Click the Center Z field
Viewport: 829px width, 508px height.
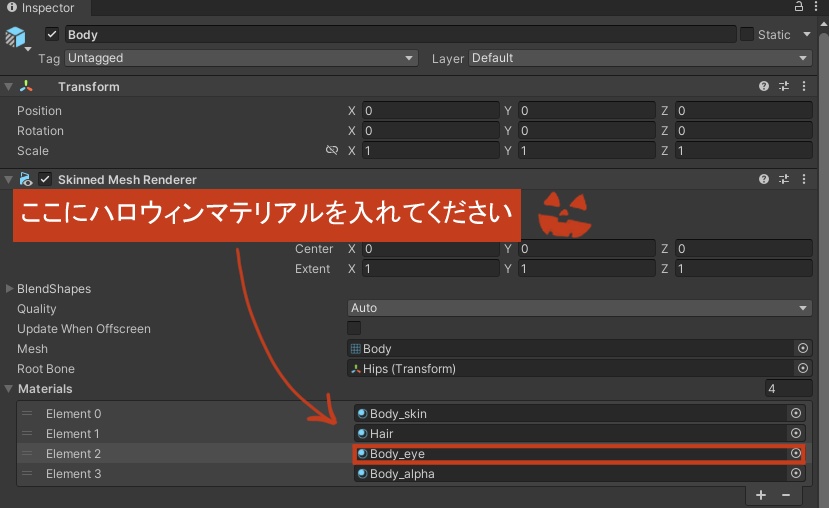tap(743, 248)
